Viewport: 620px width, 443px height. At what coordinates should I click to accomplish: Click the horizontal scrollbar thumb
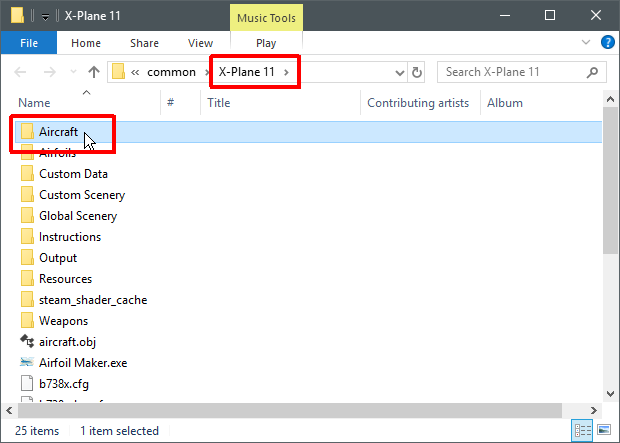tap(290, 411)
